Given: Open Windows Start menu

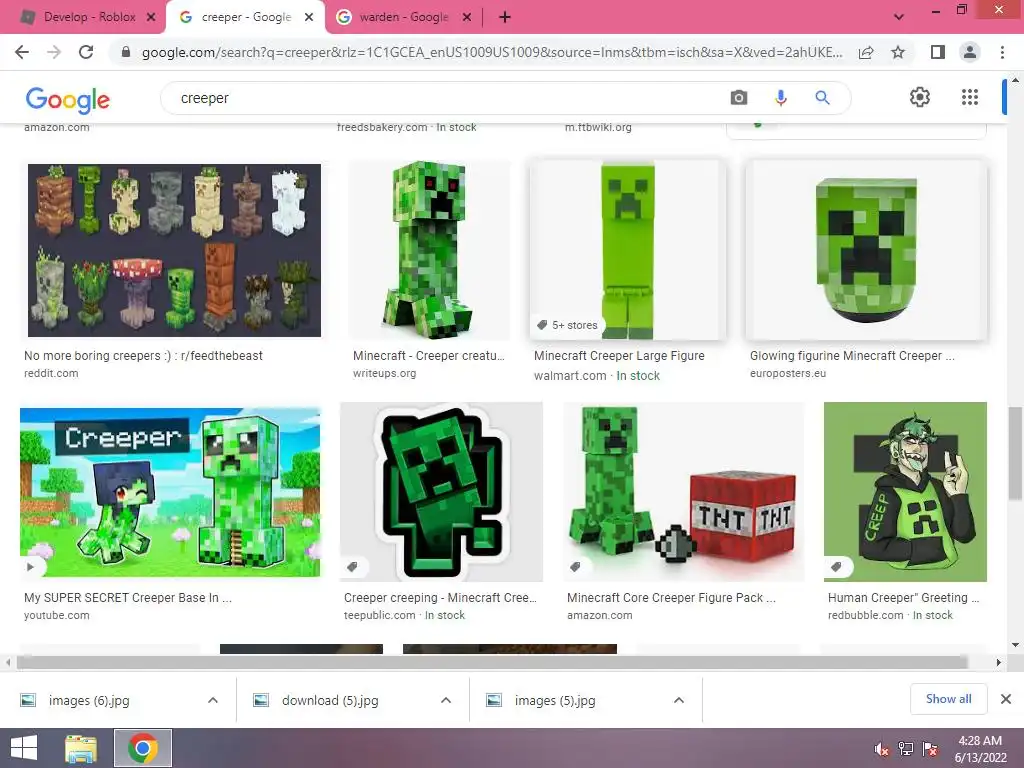Looking at the screenshot, I should coord(24,748).
